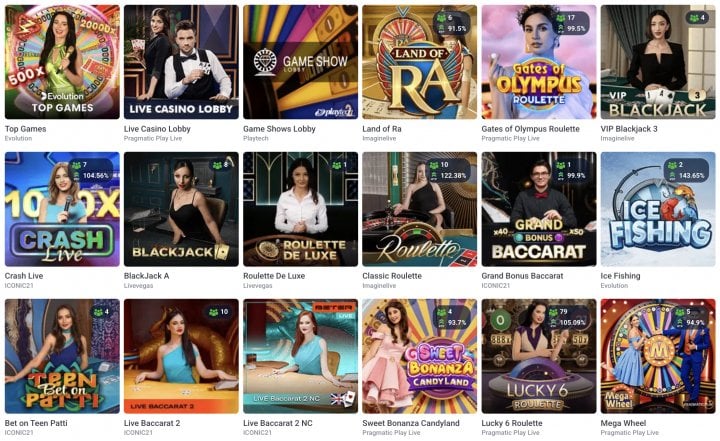The width and height of the screenshot is (720, 441).
Task: Open the Live Casino Lobby tile
Action: (x=181, y=62)
